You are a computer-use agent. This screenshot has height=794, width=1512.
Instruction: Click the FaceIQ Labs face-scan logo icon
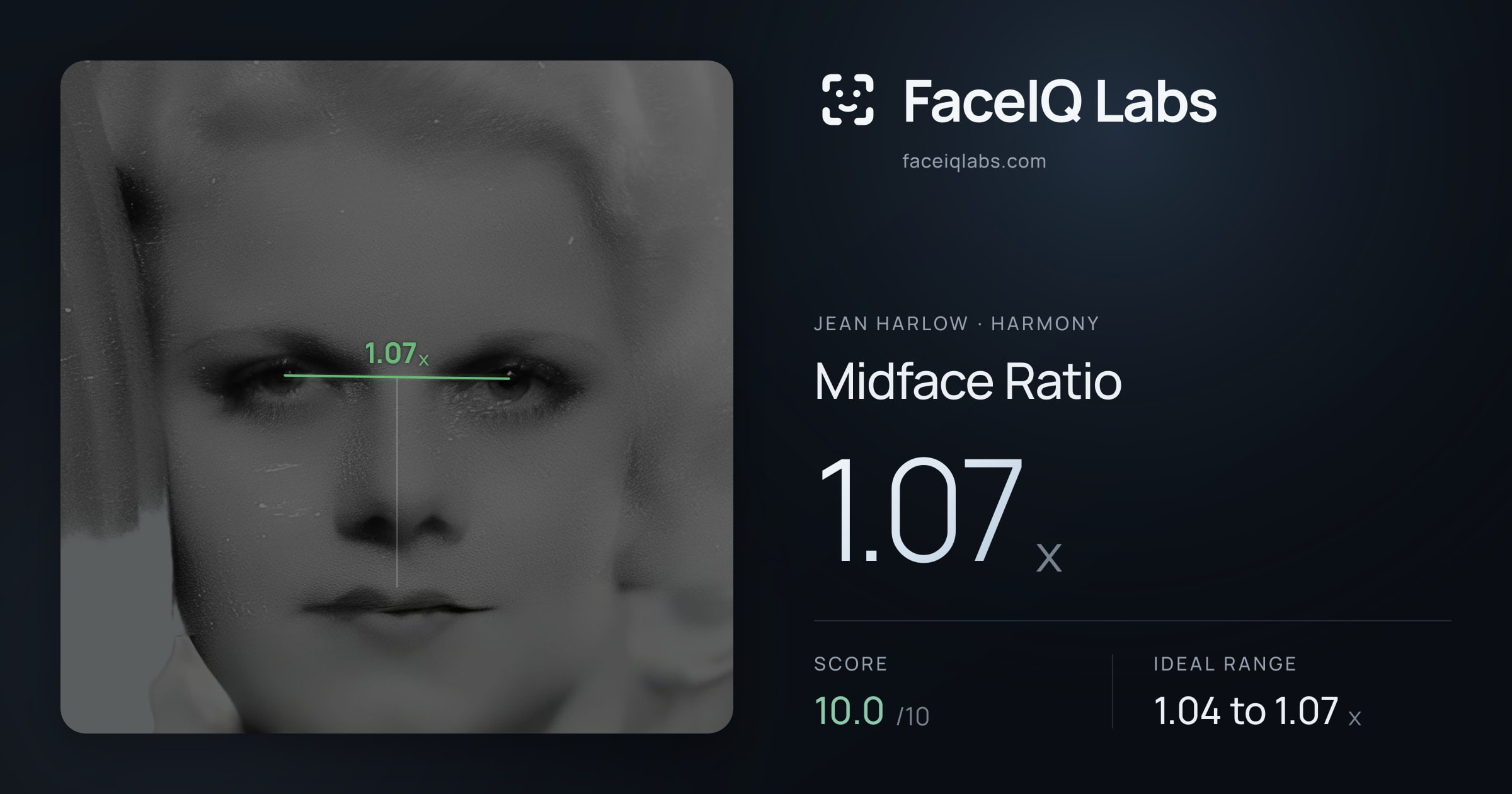click(x=847, y=100)
